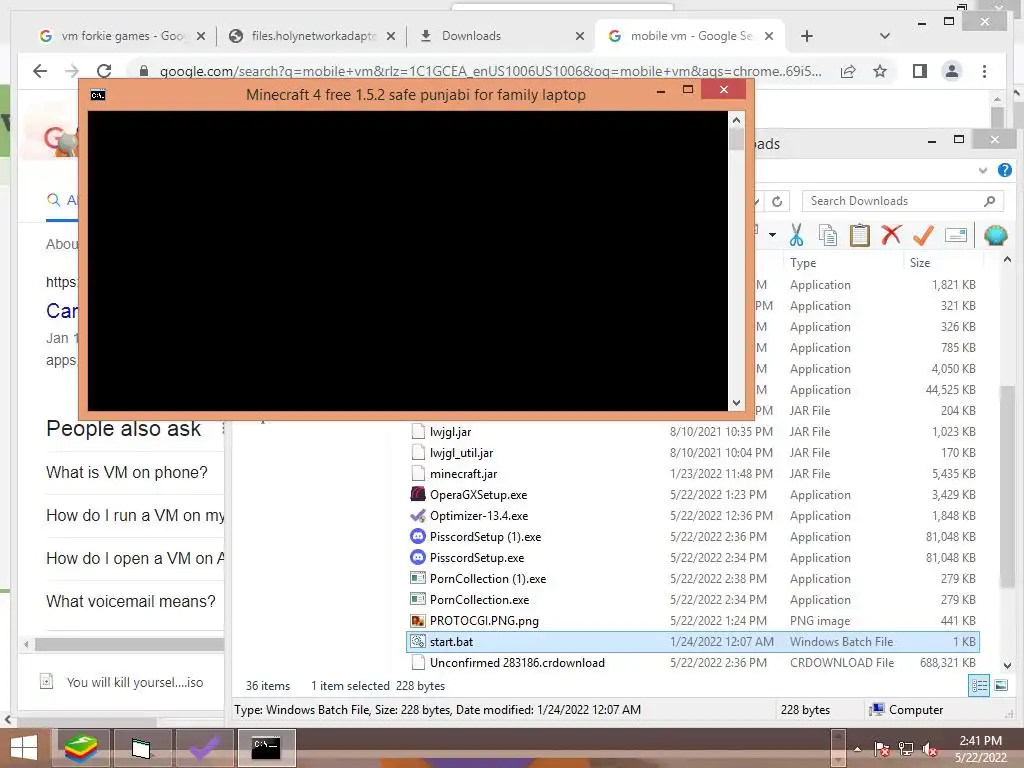Reload the Chrome page

click(104, 71)
